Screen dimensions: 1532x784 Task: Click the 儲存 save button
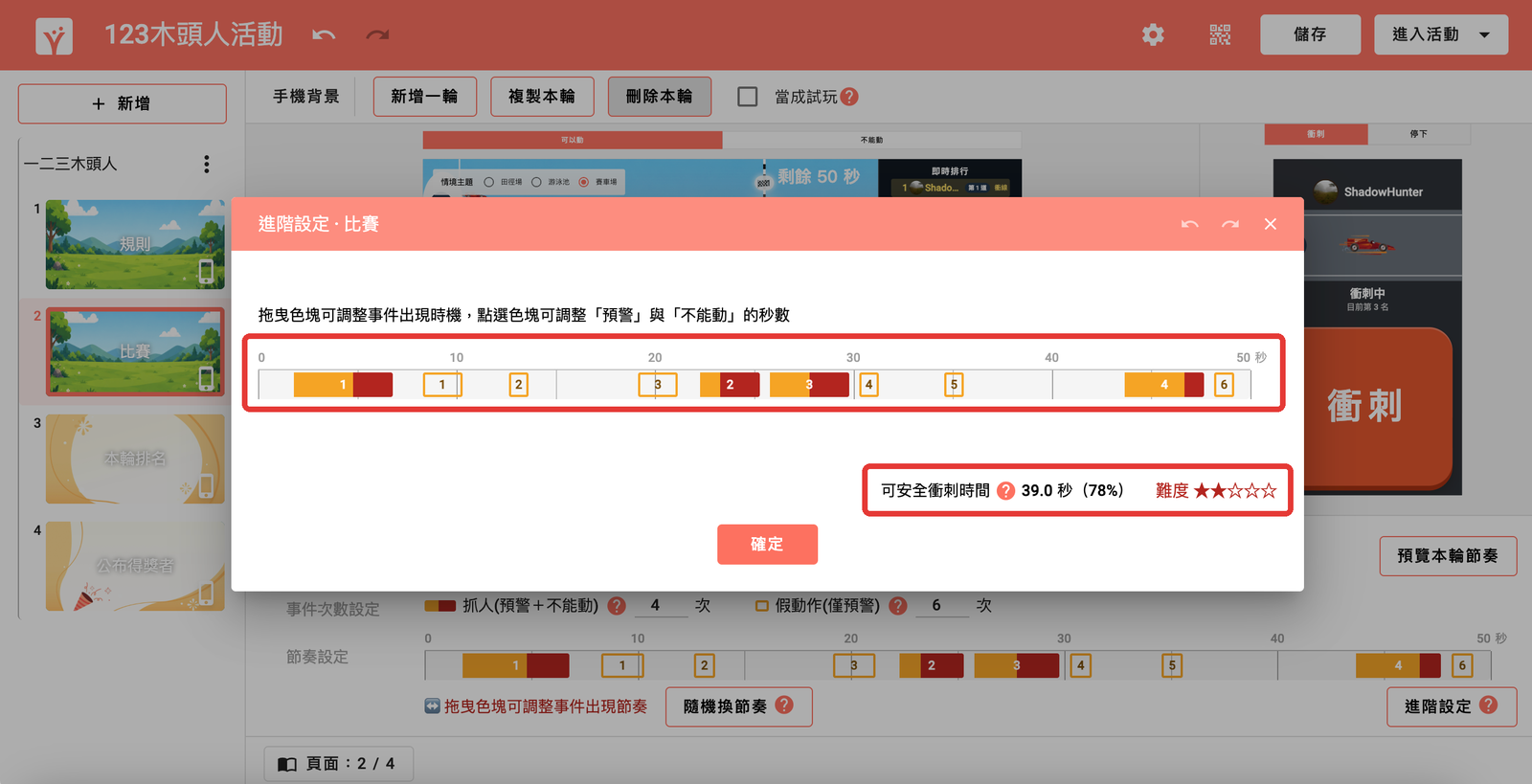pos(1310,34)
